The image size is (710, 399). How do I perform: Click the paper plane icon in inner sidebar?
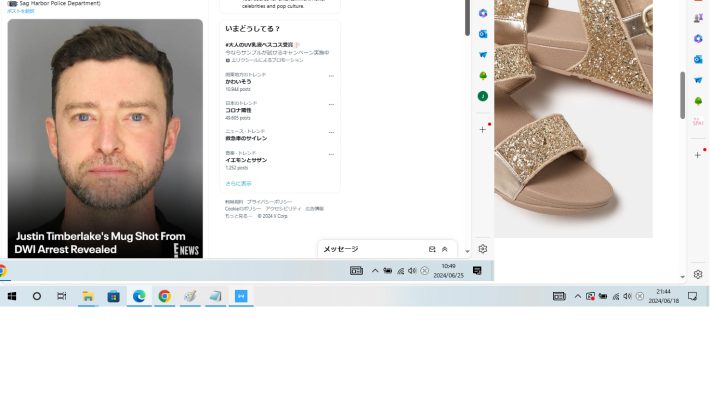[x=483, y=55]
